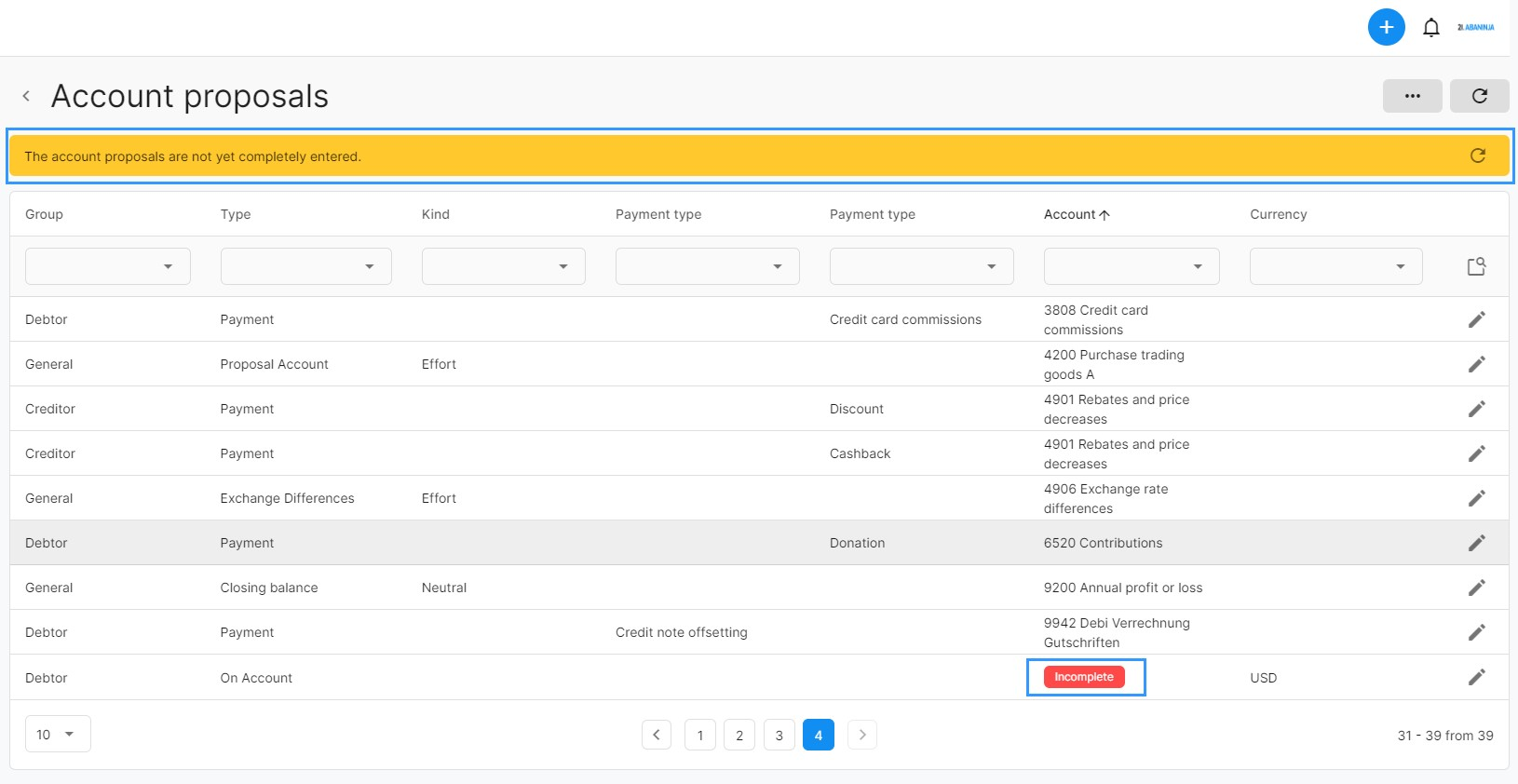The image size is (1518, 784).
Task: Sort by the Account column header
Action: coord(1077,214)
